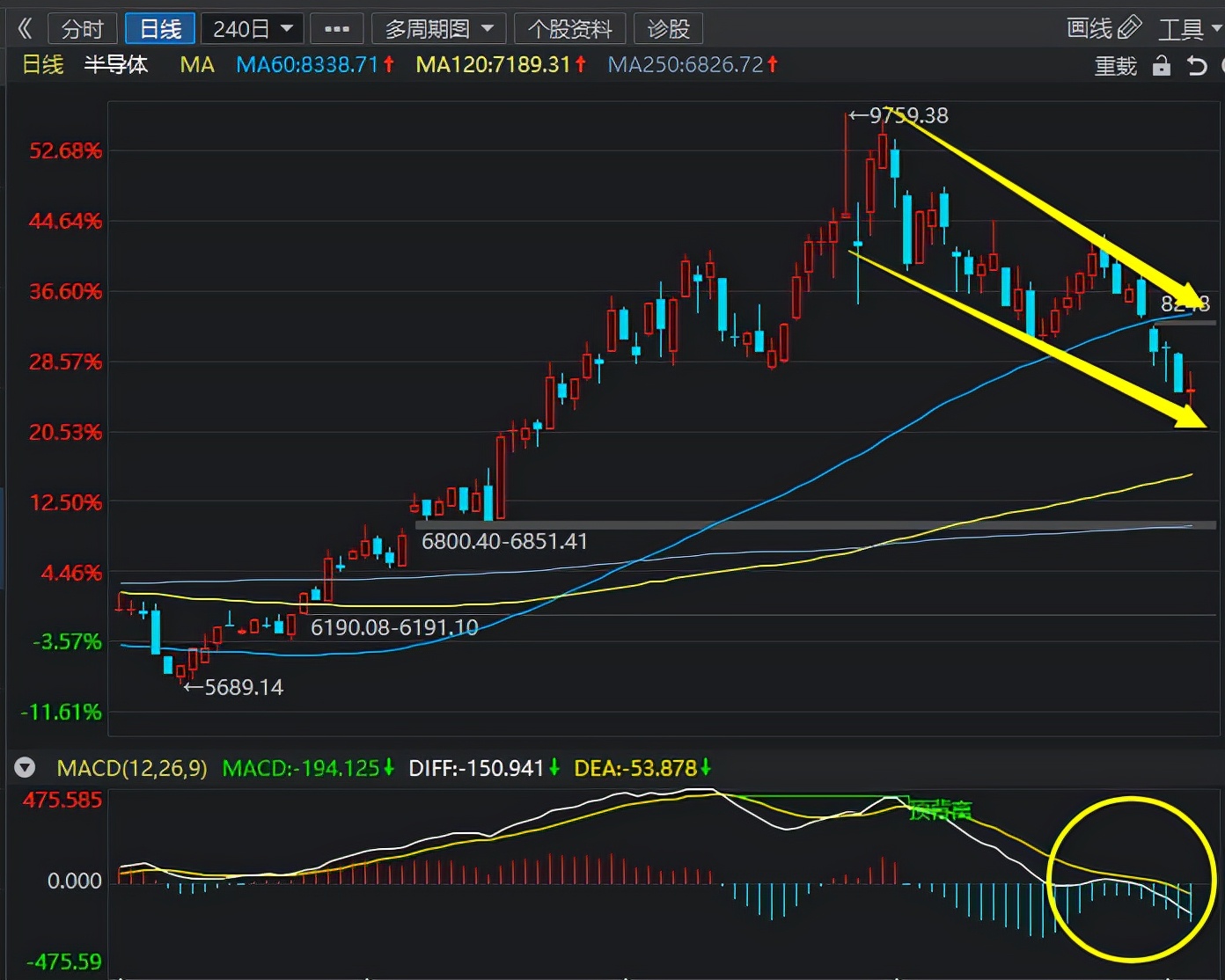The image size is (1225, 980).
Task: Open the more options ellipsis button
Action: [337, 29]
